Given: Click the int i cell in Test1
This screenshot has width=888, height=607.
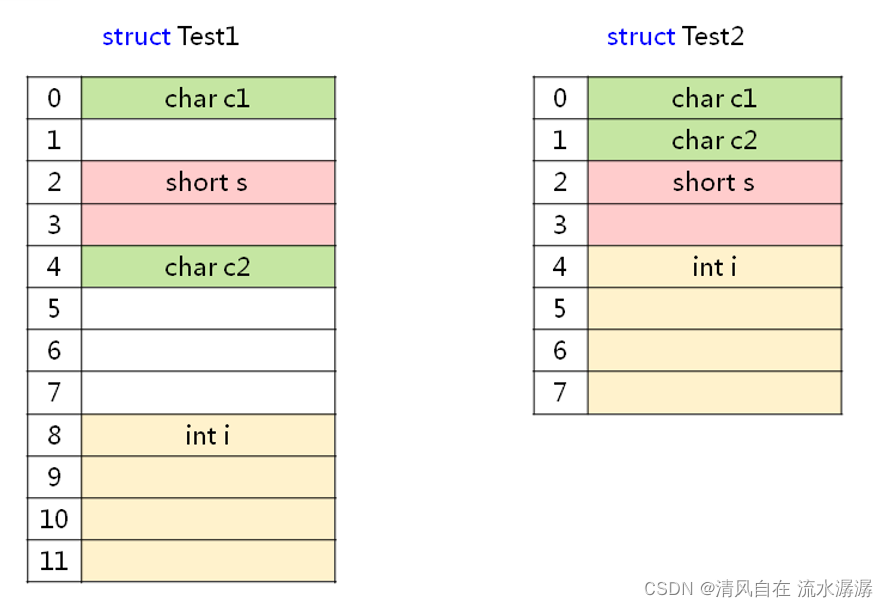Looking at the screenshot, I should pyautogui.click(x=208, y=435).
